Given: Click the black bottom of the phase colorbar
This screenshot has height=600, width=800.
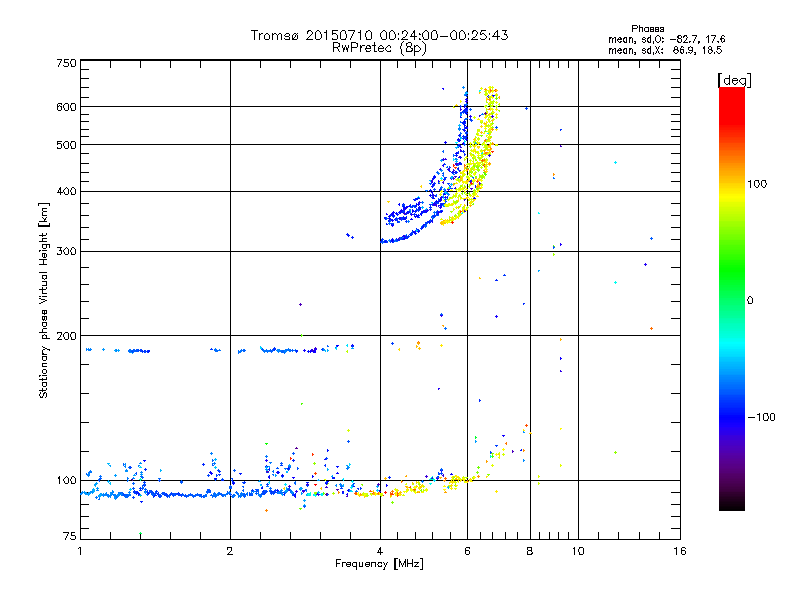Looking at the screenshot, I should (x=732, y=503).
